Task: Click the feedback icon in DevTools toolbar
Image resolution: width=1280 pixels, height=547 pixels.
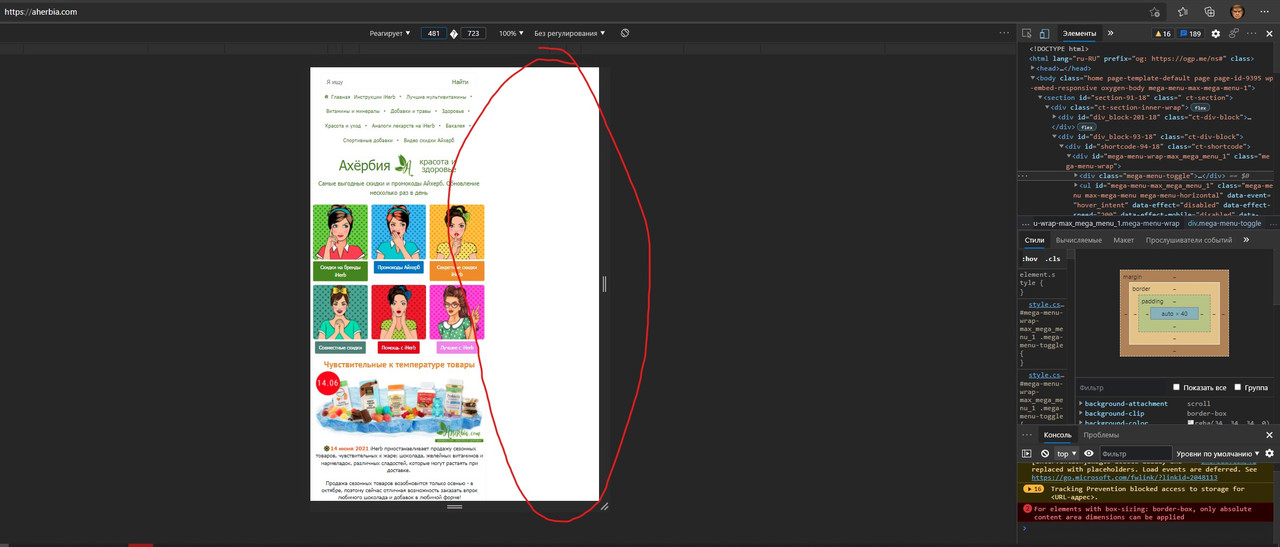Action: 1234,33
